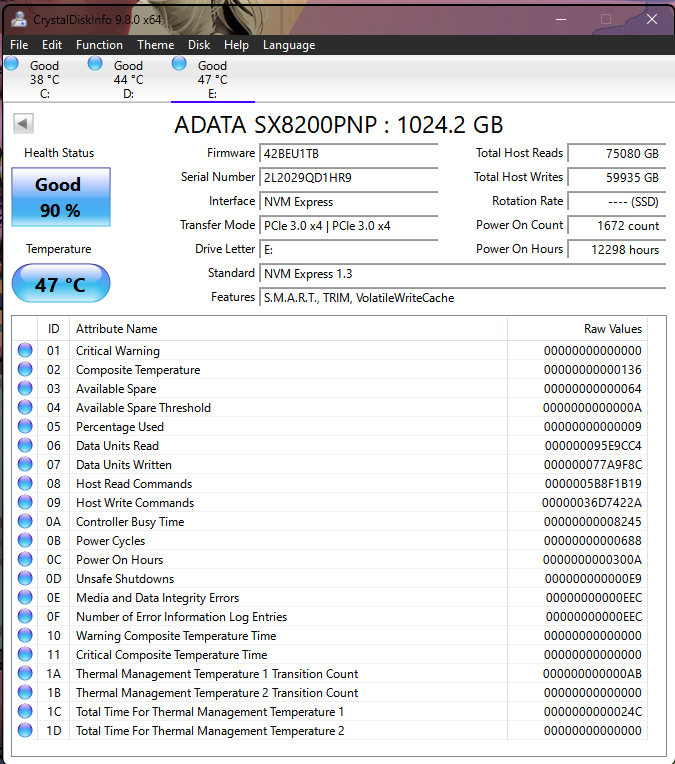Select the C: drive tab at 38 °C
Image resolution: width=675 pixels, height=764 pixels.
point(44,80)
